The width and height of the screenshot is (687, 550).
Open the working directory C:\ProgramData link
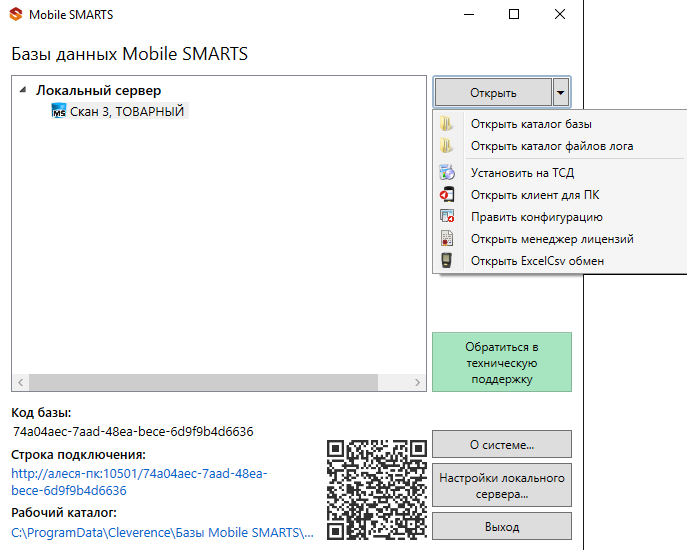[x=162, y=532]
